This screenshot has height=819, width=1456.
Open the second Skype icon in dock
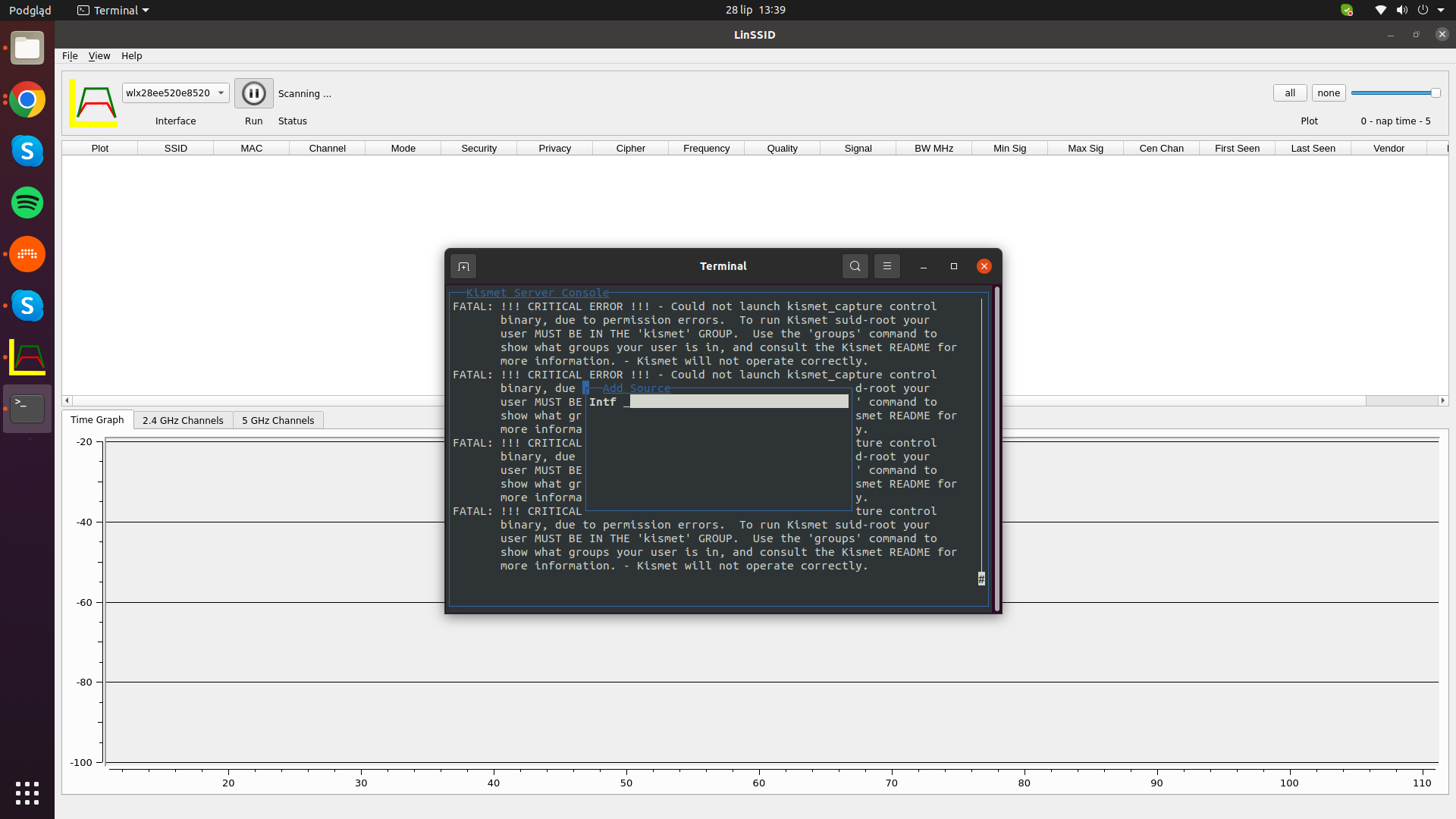pyautogui.click(x=27, y=306)
